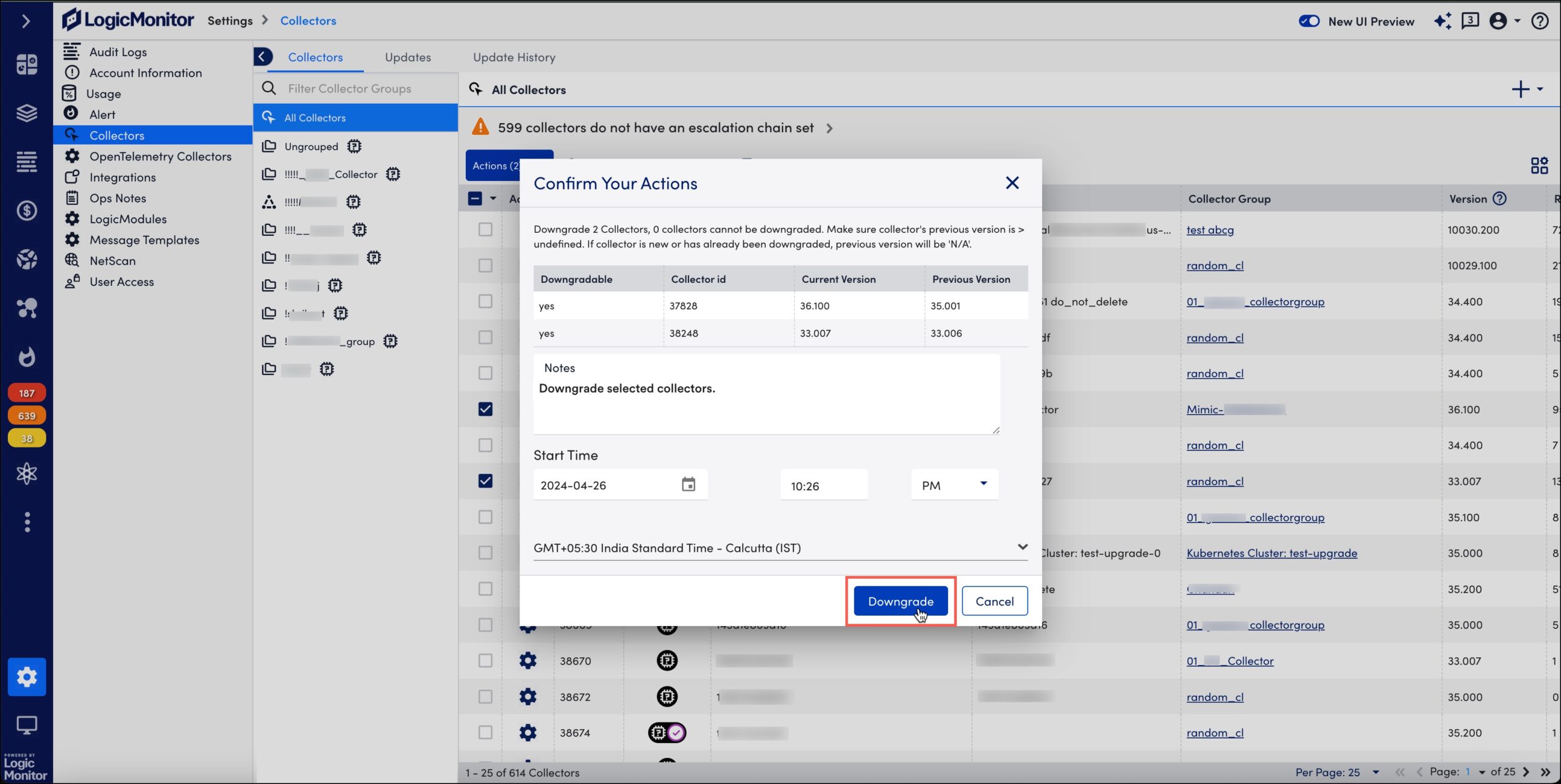
Task: Click the orange 639 alerts badge
Action: pos(26,416)
